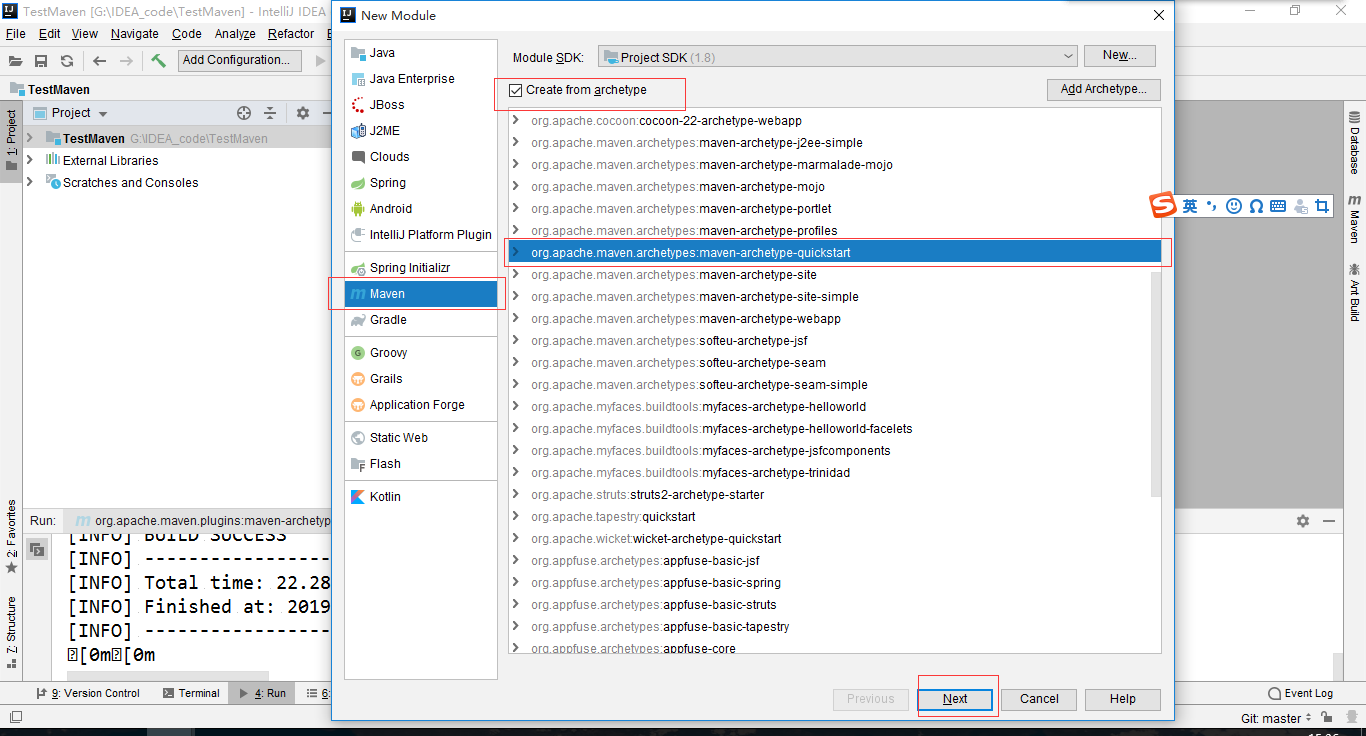This screenshot has height=736, width=1366.
Task: Open the Database side tool window
Action: pos(1354,143)
